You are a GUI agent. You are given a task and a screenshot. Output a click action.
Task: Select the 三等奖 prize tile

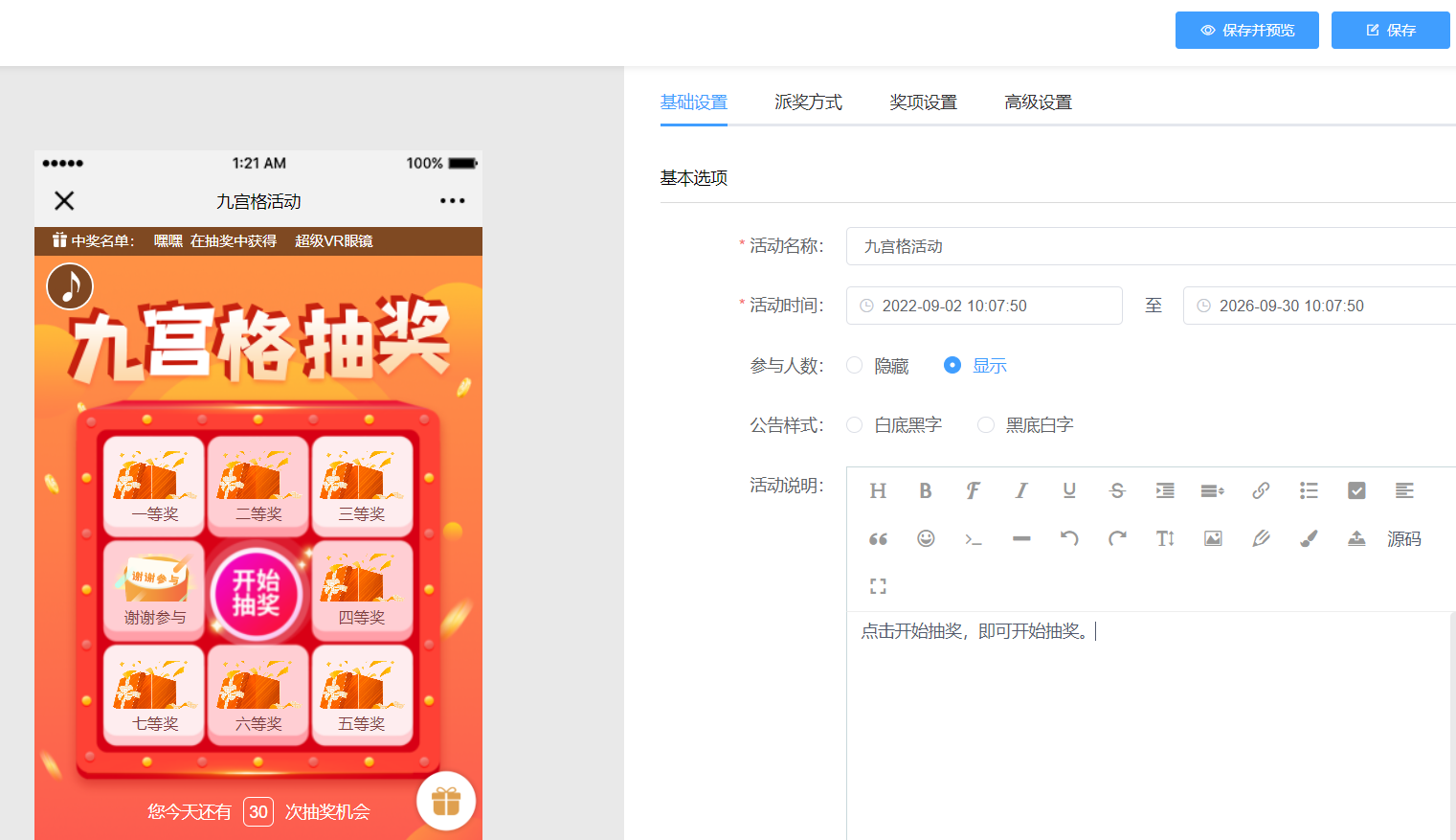363,485
